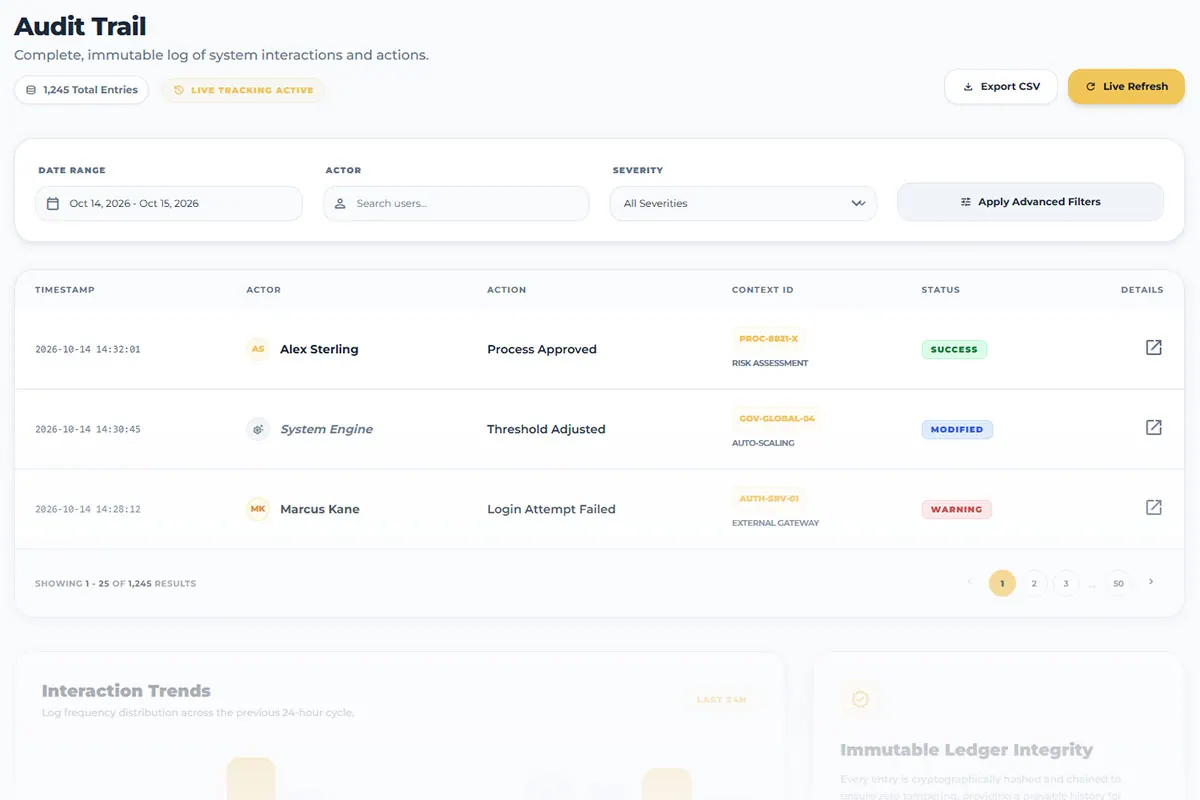1200x800 pixels.
Task: Expand the All Severities dropdown
Action: (x=743, y=203)
